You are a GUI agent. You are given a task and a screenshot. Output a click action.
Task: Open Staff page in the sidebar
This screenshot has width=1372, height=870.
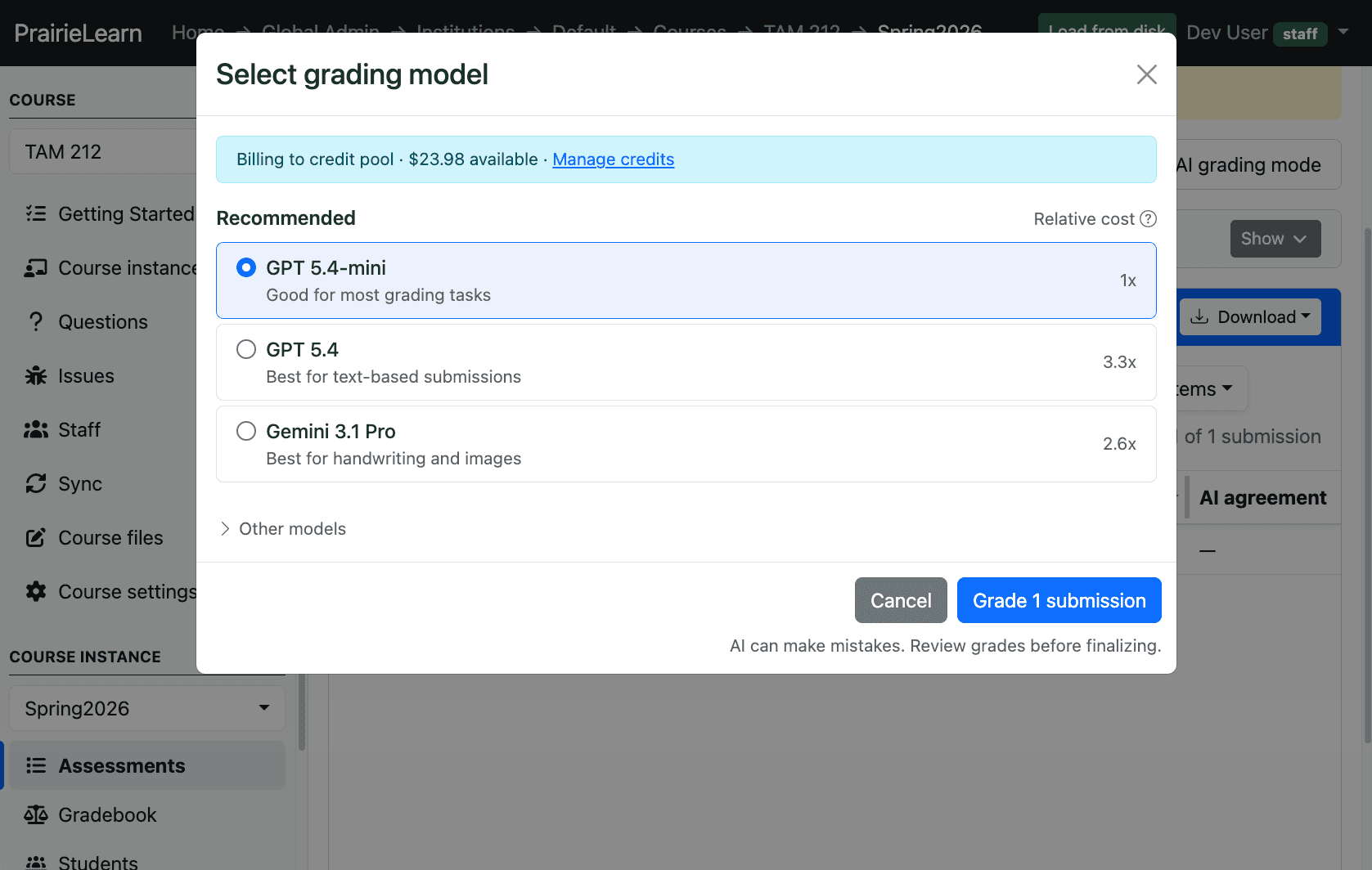pyautogui.click(x=79, y=430)
